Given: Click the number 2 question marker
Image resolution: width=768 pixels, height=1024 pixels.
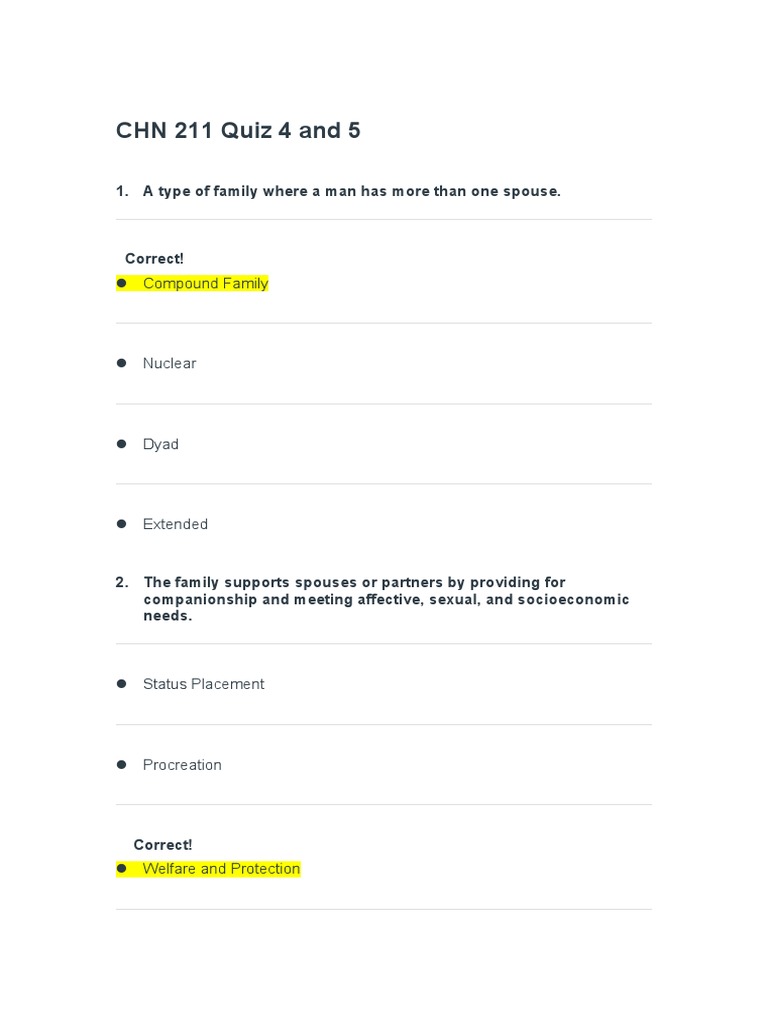Looking at the screenshot, I should point(122,582).
